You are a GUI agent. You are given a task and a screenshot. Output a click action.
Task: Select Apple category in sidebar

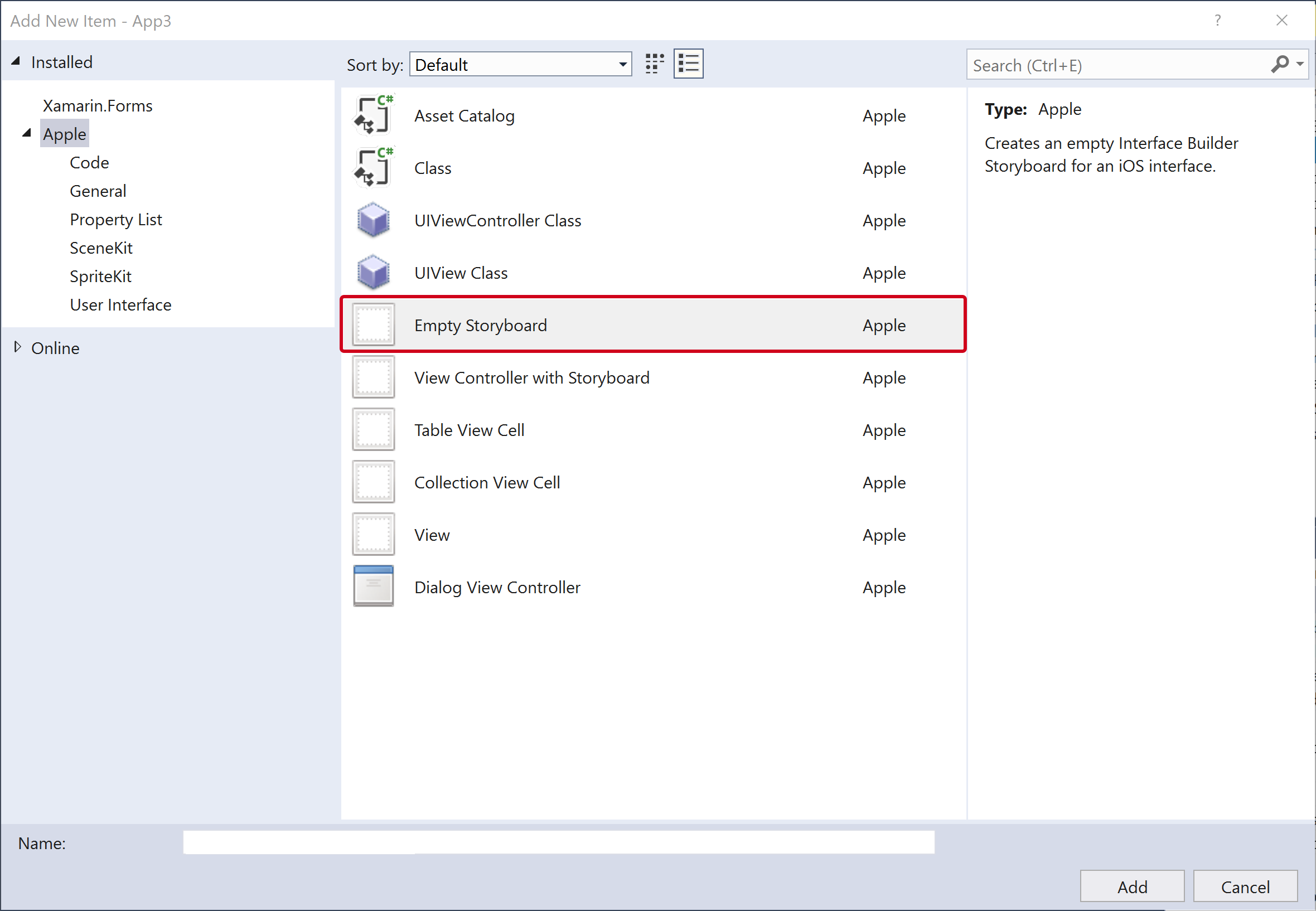63,132
